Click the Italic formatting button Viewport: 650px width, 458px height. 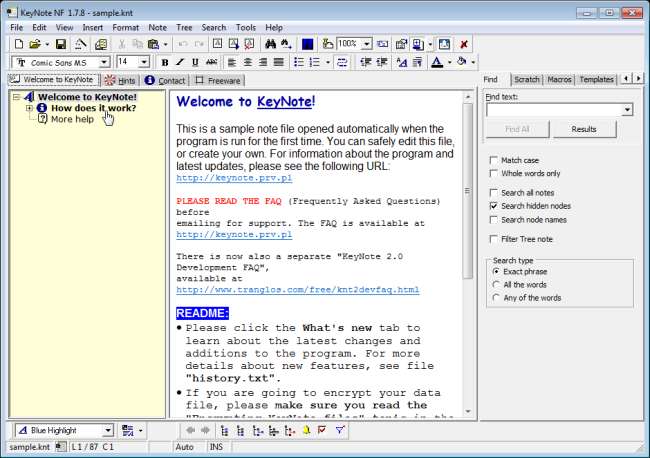181,62
